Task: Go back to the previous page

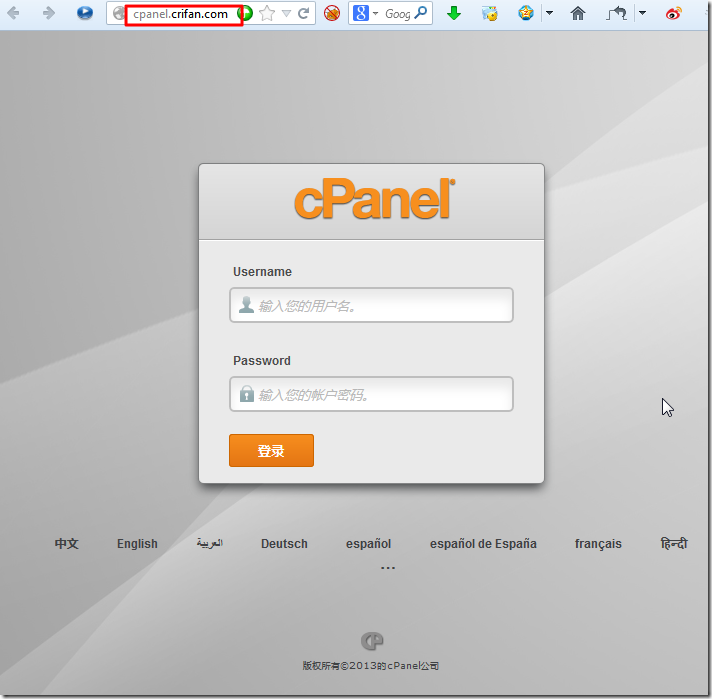Action: (13, 13)
